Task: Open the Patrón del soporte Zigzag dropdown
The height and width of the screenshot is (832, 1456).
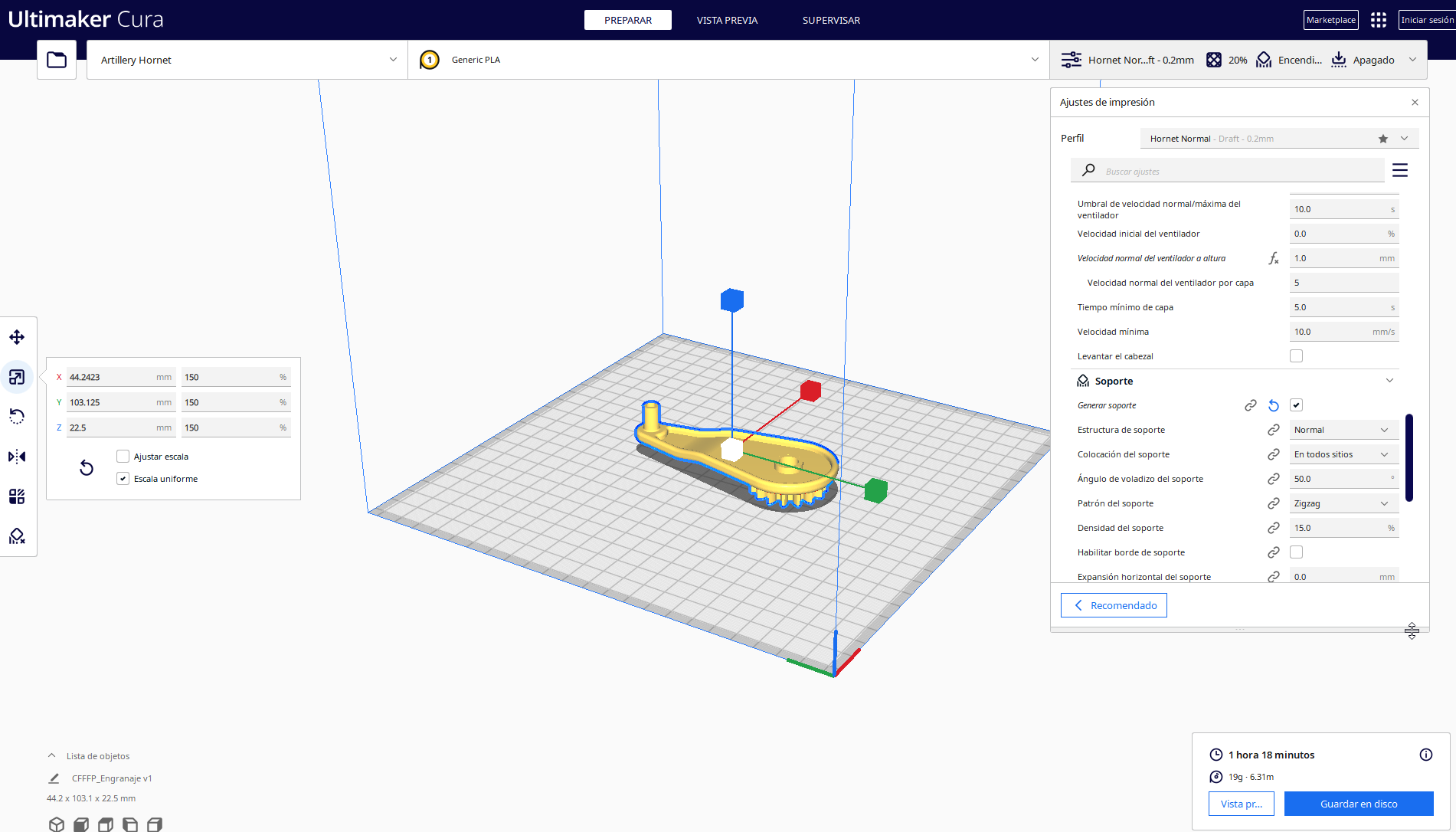Action: (1343, 503)
